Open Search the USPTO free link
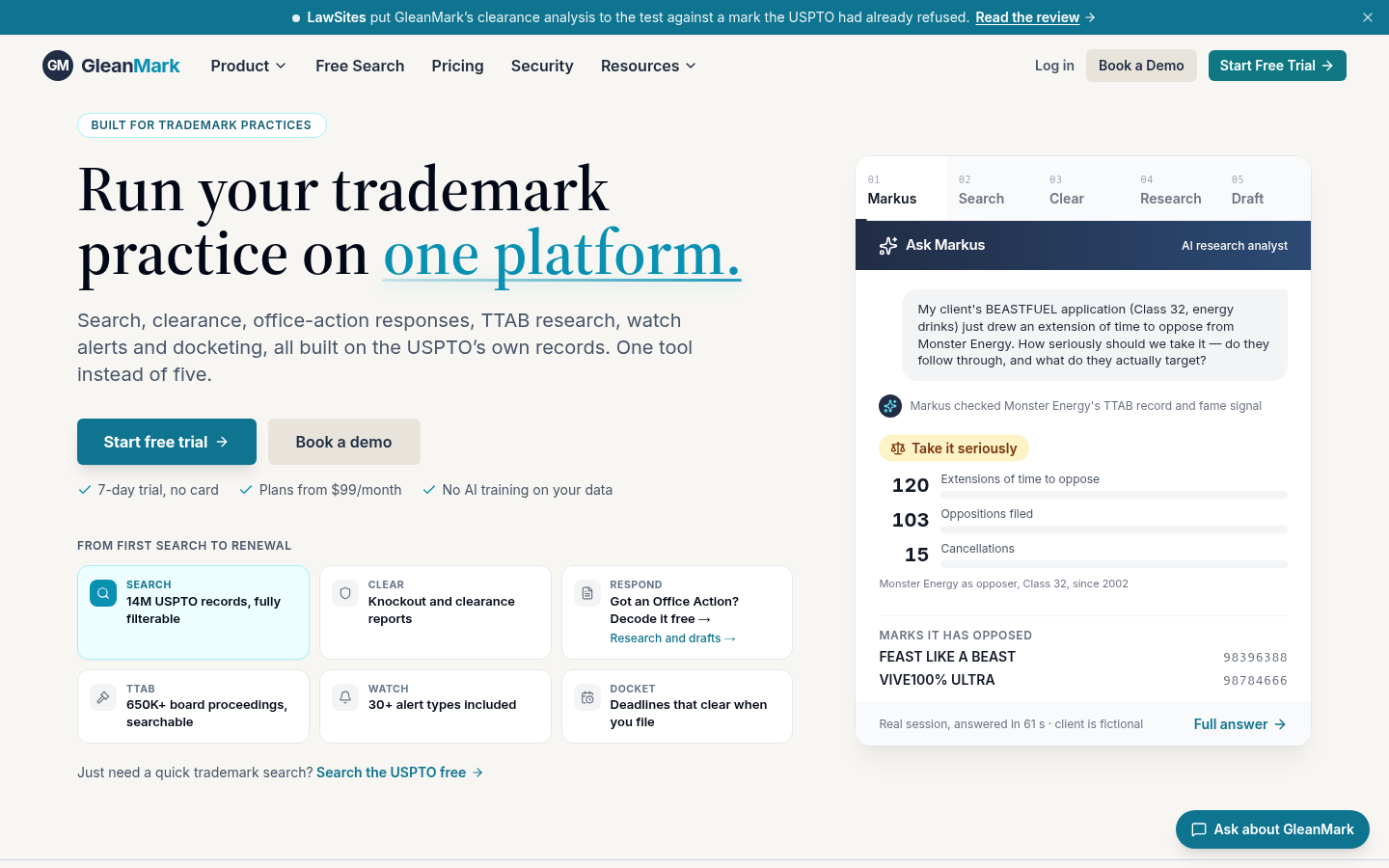Viewport: 1389px width, 868px height. pyautogui.click(x=399, y=773)
